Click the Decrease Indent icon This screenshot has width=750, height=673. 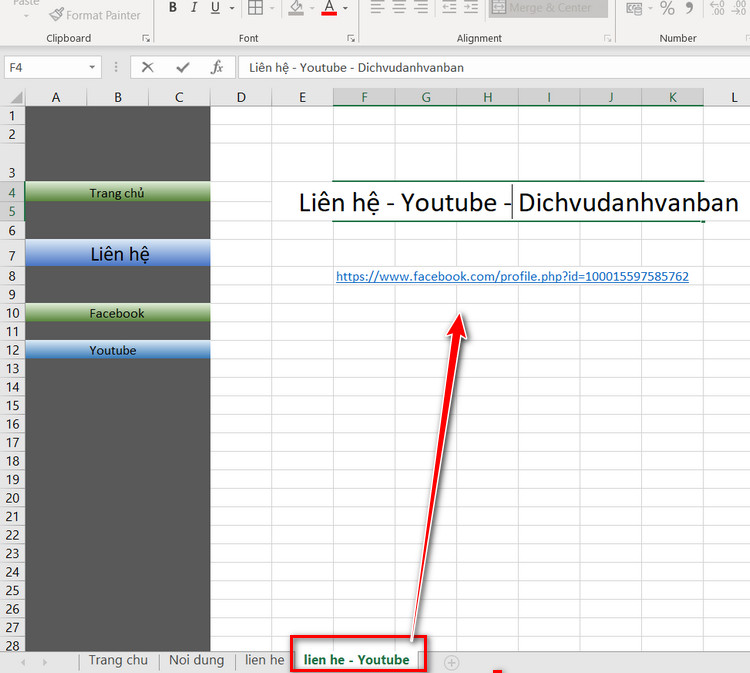click(449, 7)
